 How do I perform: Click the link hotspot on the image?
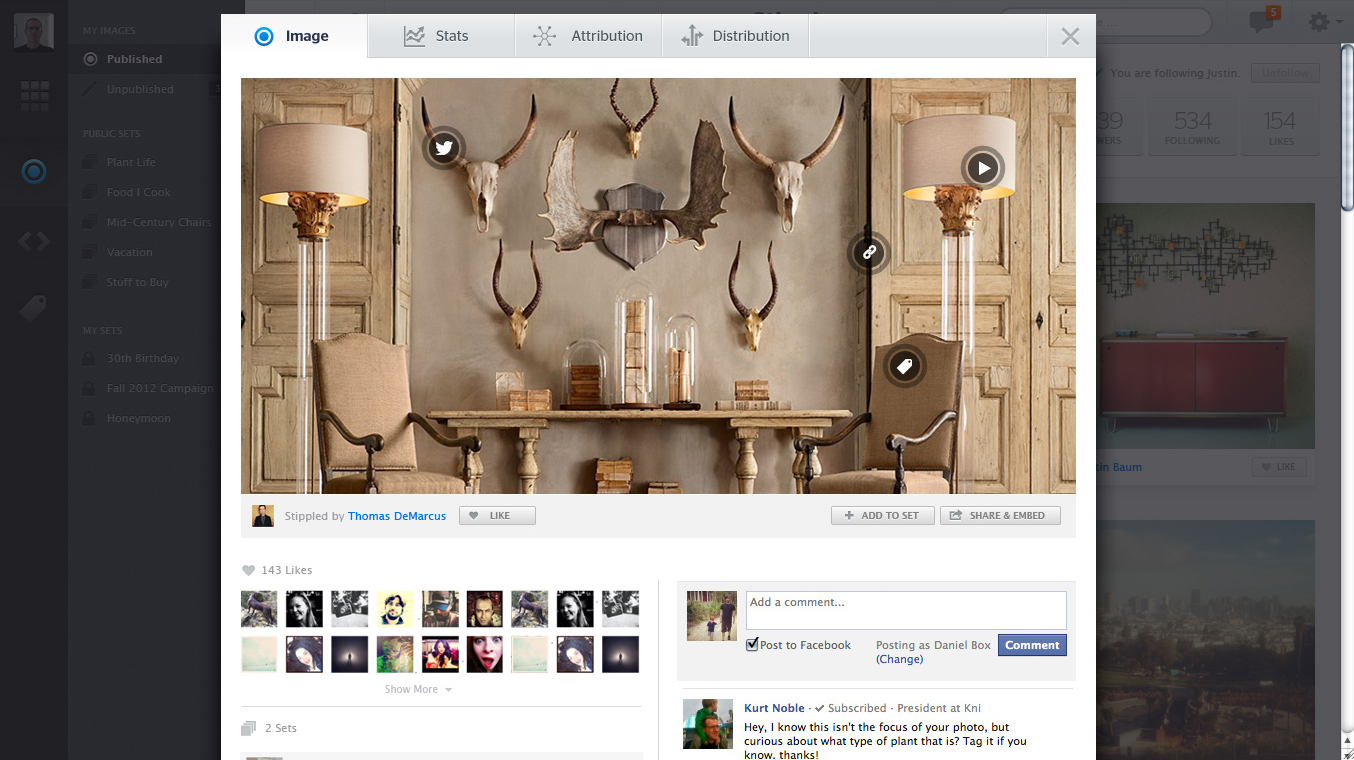869,253
